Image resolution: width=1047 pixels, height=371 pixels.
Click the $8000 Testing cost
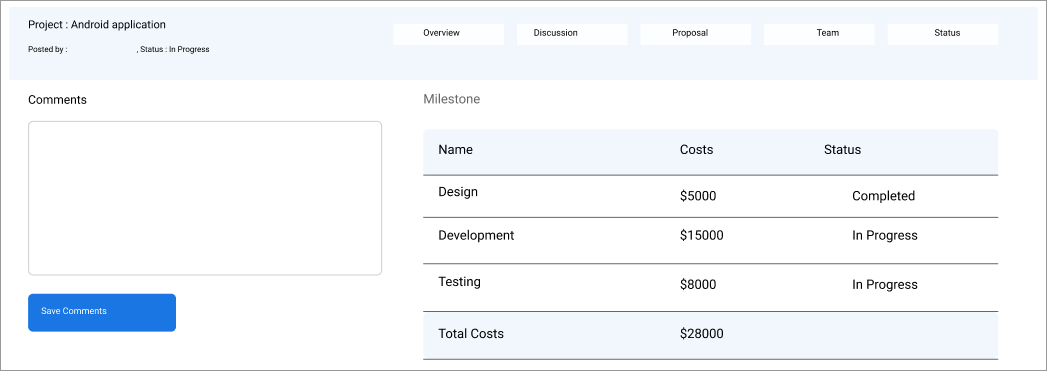698,284
